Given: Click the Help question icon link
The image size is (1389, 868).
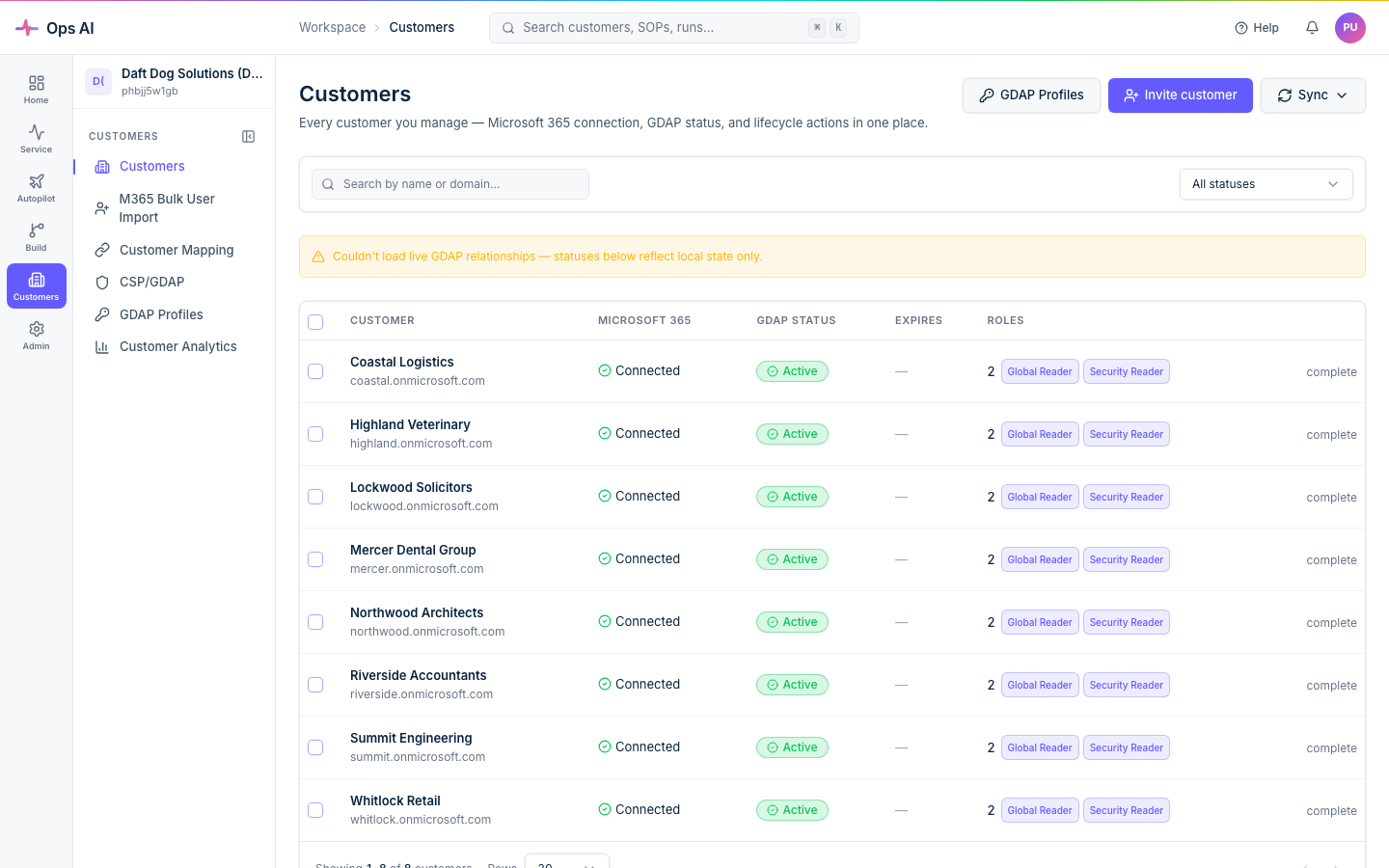Looking at the screenshot, I should click(x=1257, y=28).
